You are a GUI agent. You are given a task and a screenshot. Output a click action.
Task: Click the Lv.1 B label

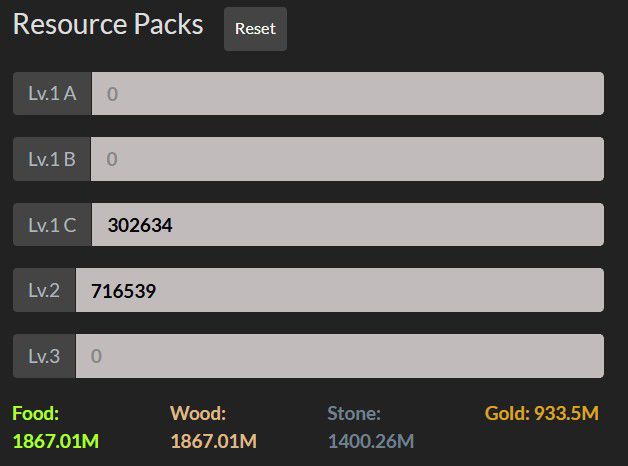pyautogui.click(x=52, y=159)
